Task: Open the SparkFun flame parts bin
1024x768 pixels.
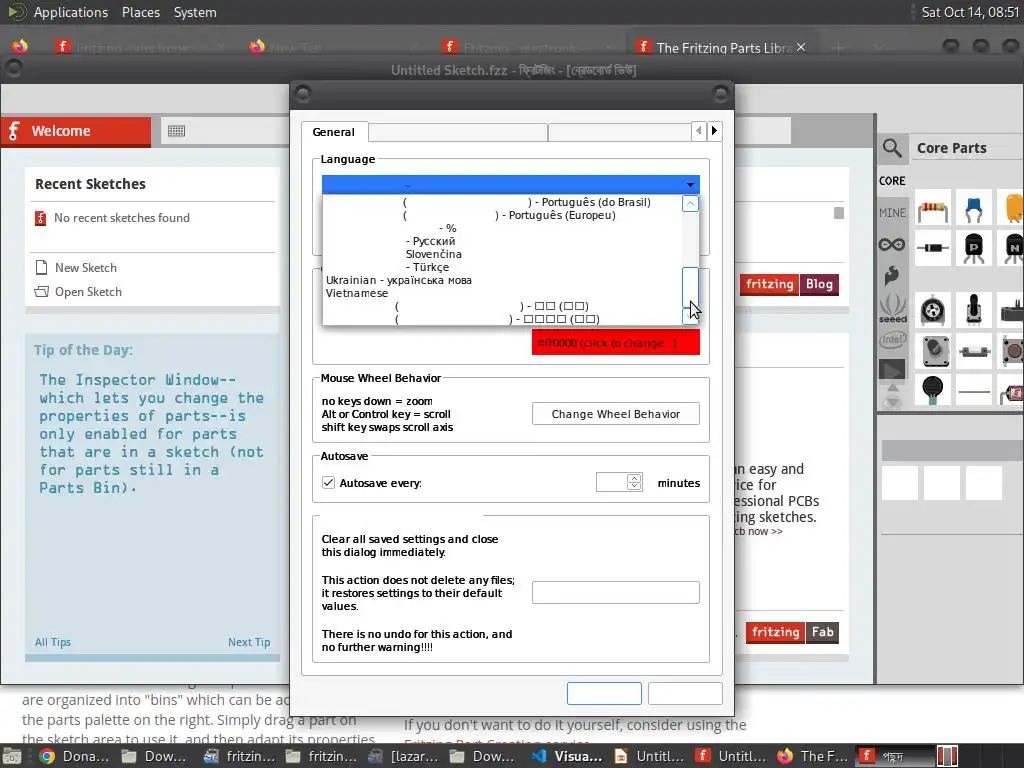Action: pyautogui.click(x=892, y=276)
